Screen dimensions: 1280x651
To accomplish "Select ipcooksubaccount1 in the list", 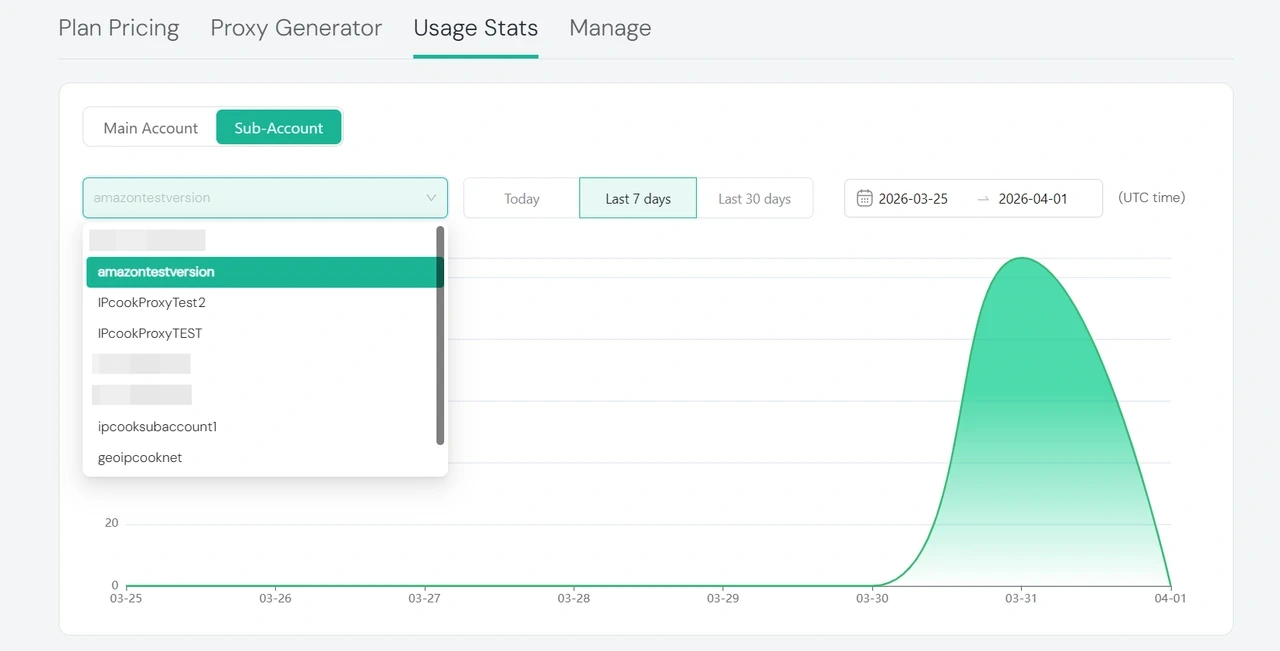I will [x=157, y=426].
